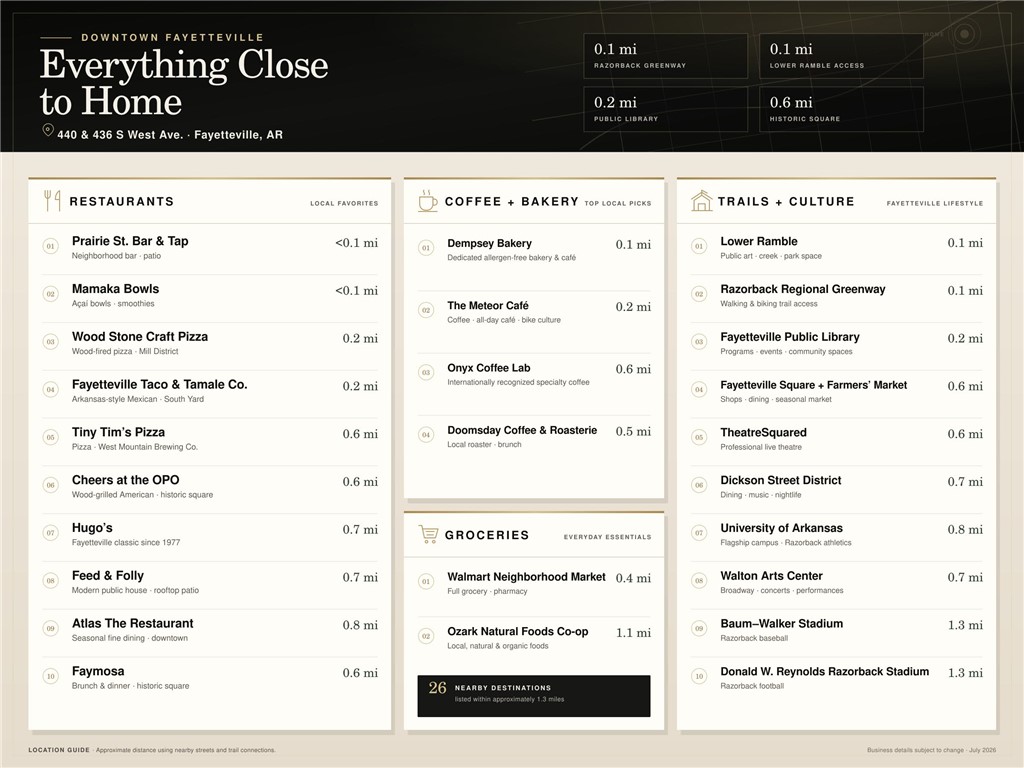The image size is (1024, 768).
Task: Click the shopping cart Groceries icon
Action: point(428,534)
